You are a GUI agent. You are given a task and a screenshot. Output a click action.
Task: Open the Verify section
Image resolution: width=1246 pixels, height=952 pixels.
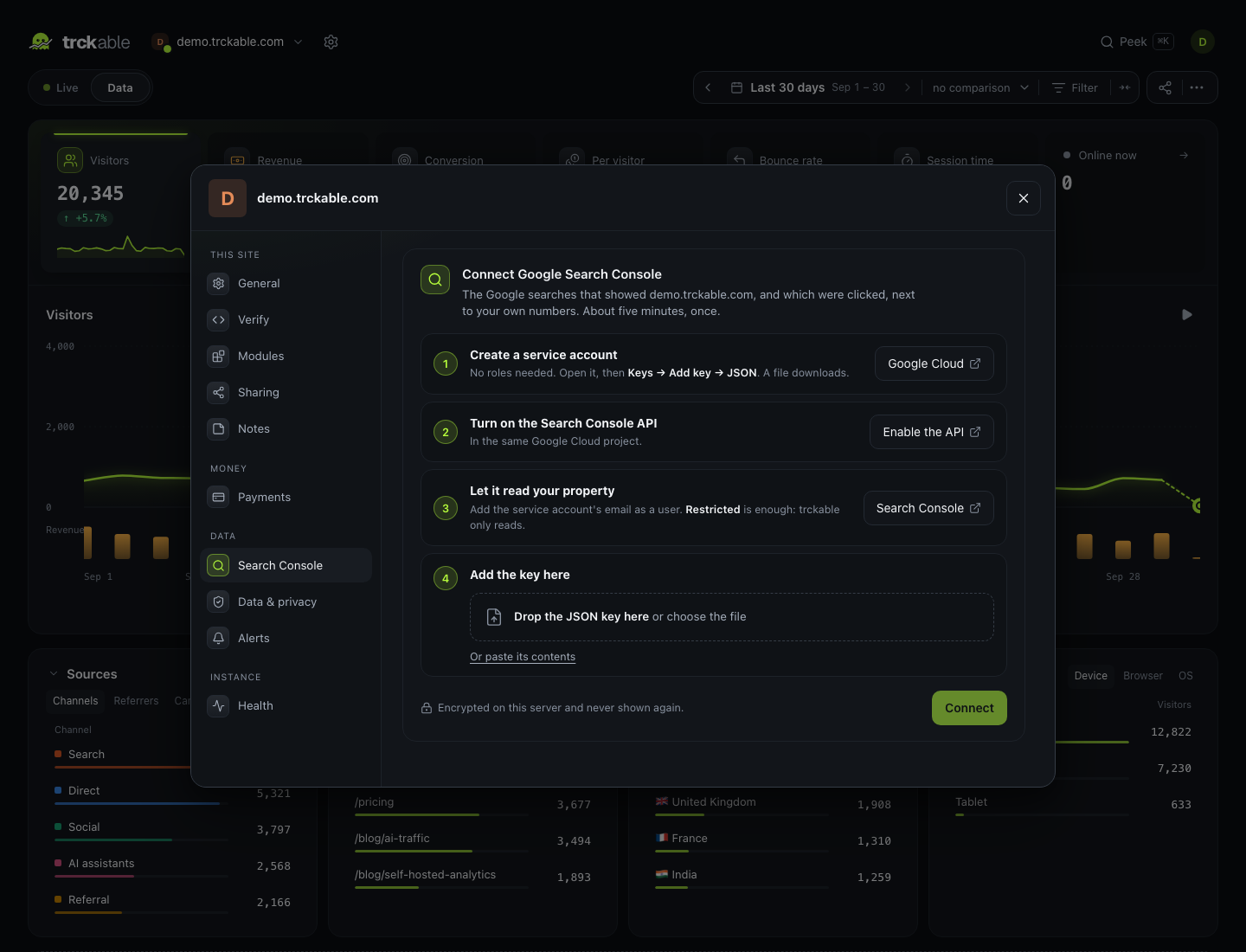(x=286, y=319)
